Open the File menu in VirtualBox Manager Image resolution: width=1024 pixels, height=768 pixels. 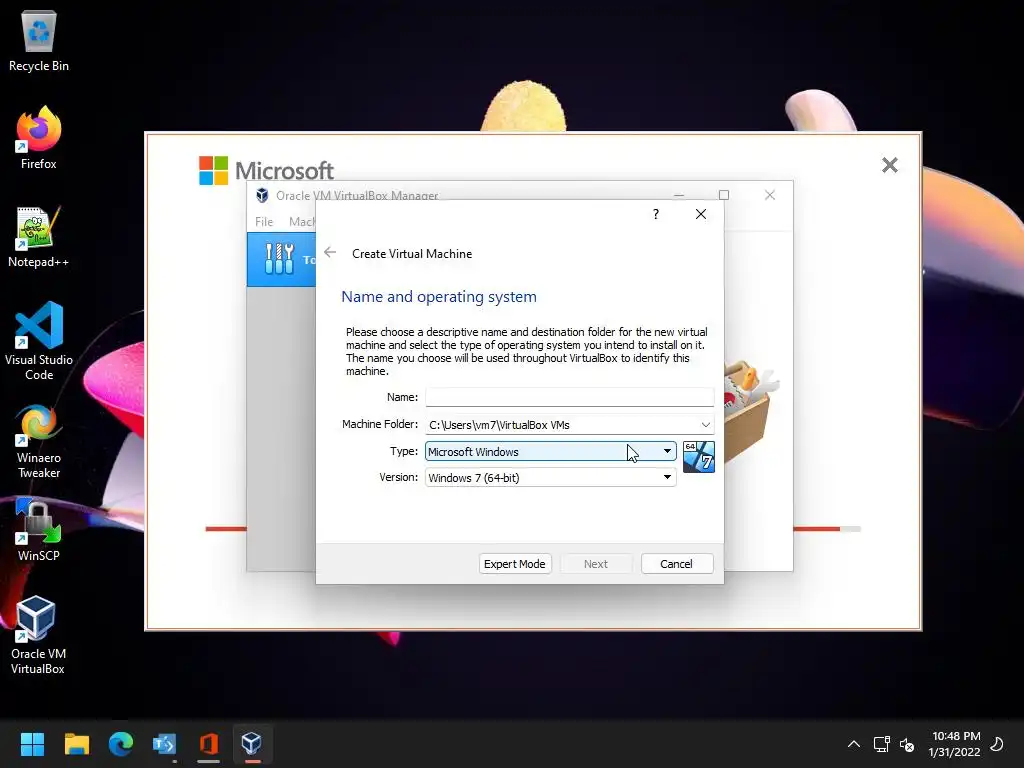pos(264,222)
